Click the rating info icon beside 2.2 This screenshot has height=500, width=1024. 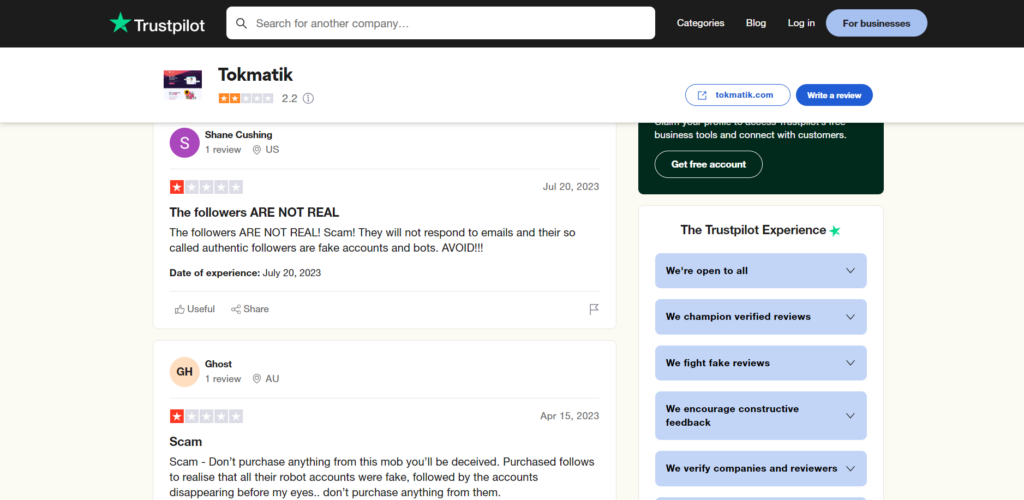click(x=308, y=99)
